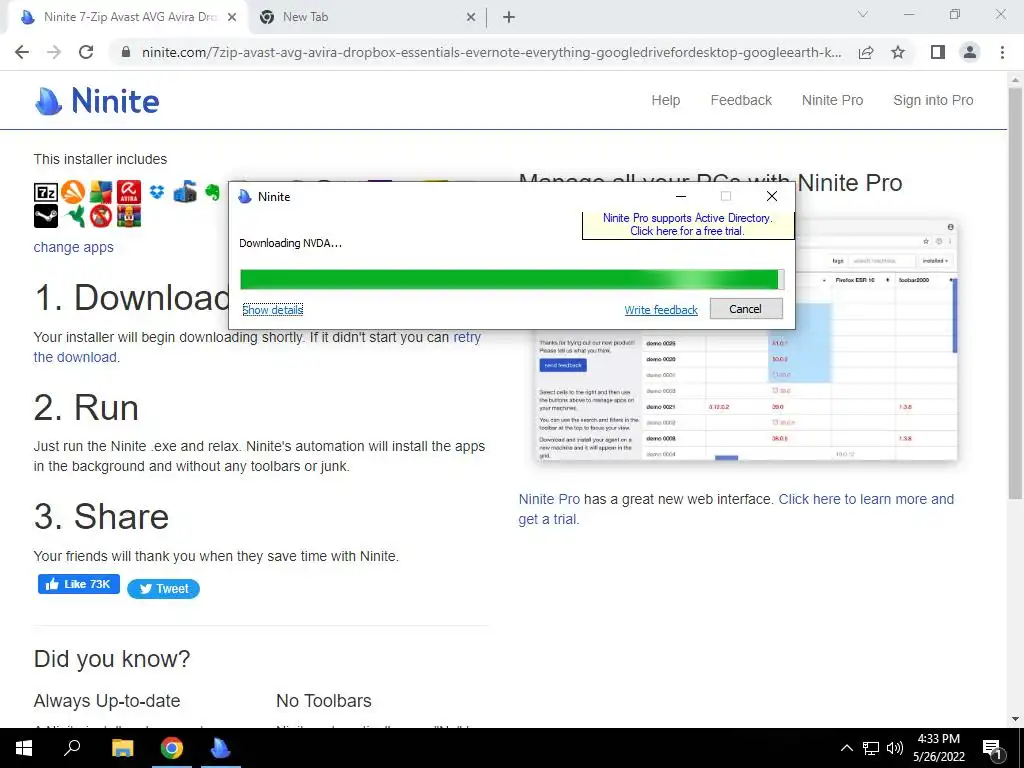Viewport: 1024px width, 768px height.
Task: Click the orange Avast icon
Action: (x=72, y=192)
